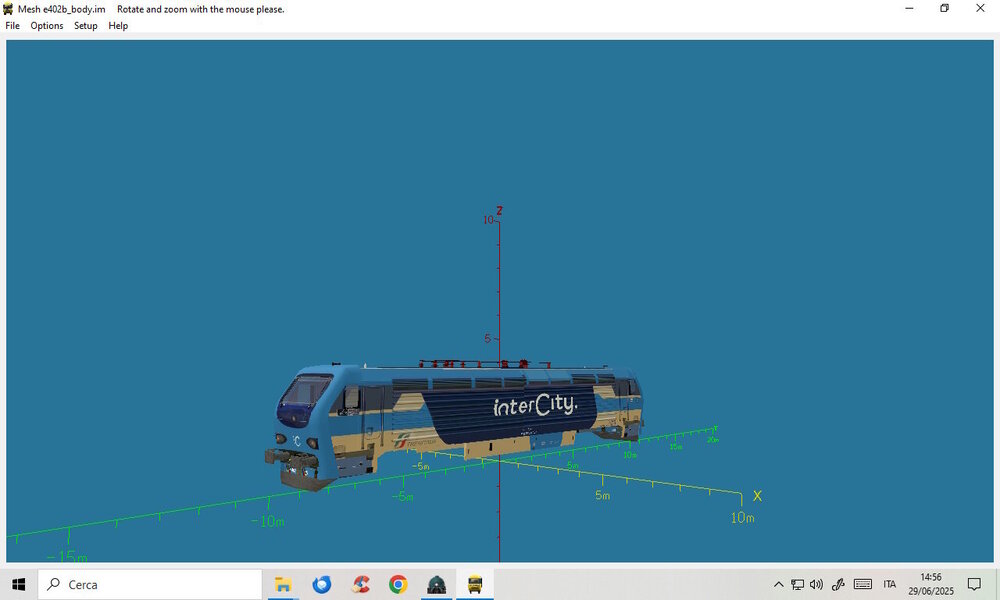Change the ITA input language

[x=890, y=584]
